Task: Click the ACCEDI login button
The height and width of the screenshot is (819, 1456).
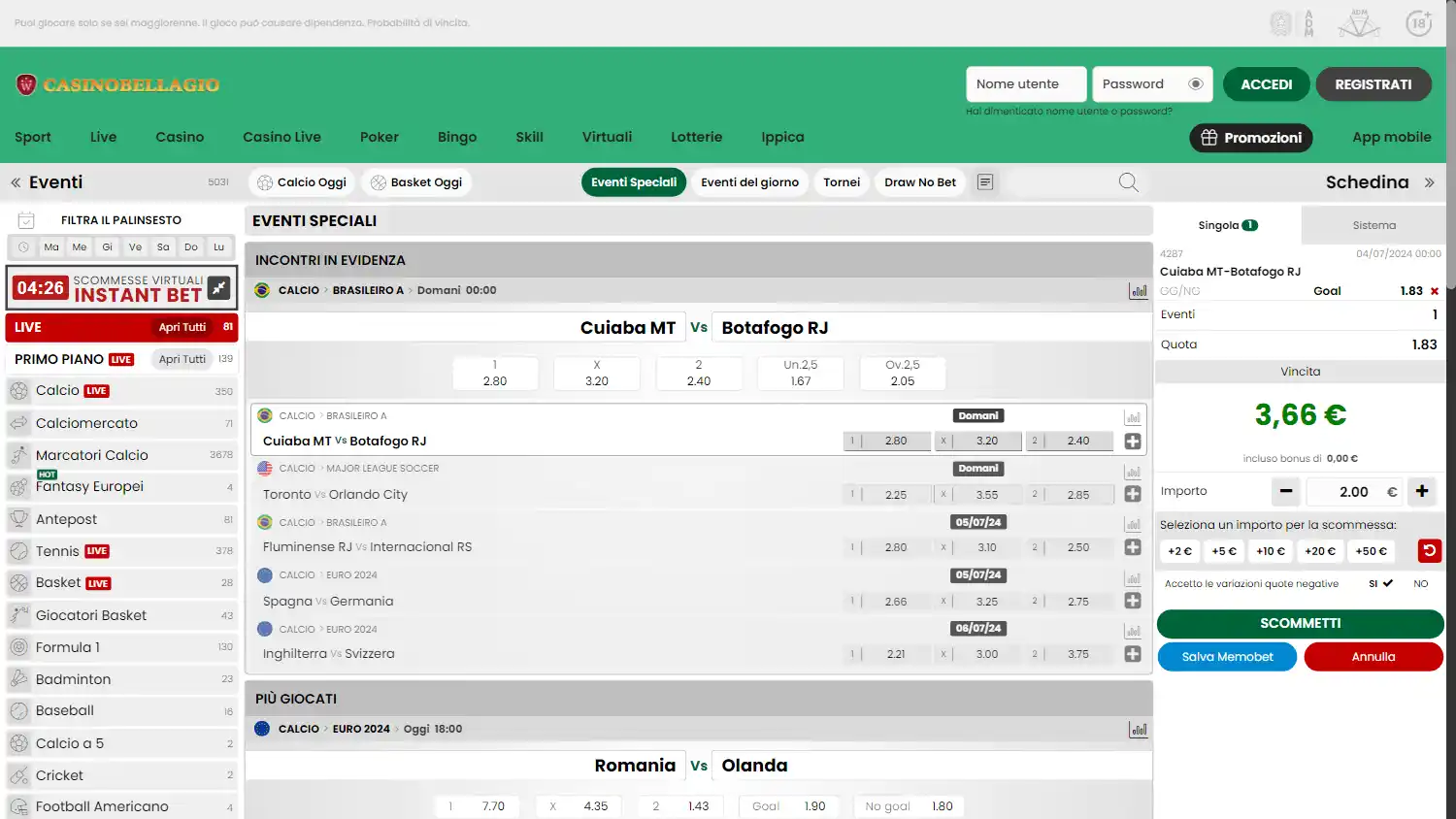Action: tap(1267, 84)
